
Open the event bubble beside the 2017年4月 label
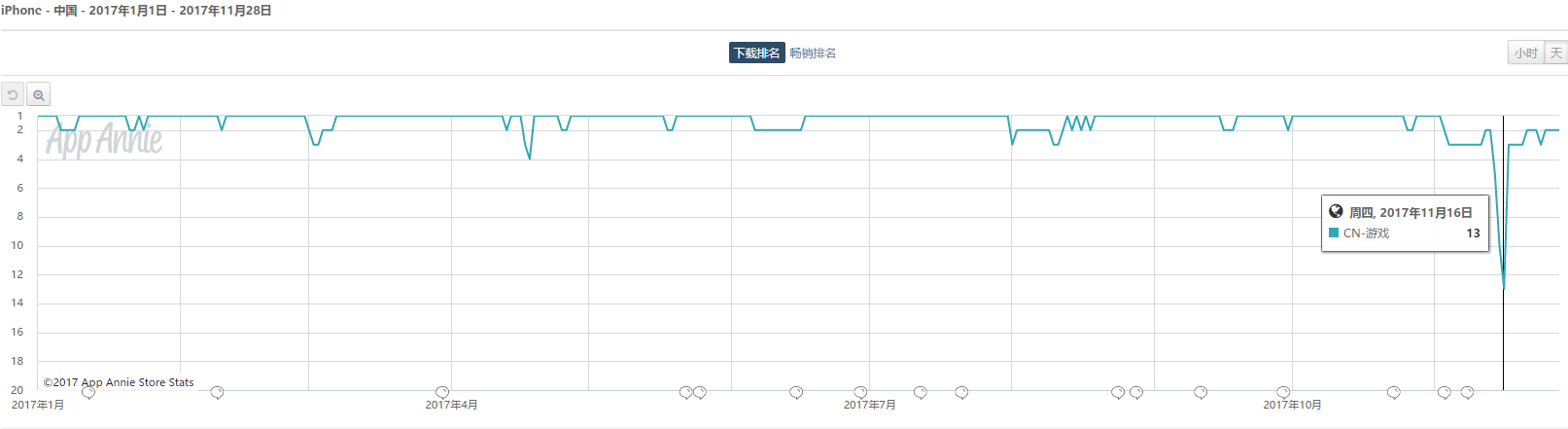pyautogui.click(x=442, y=392)
